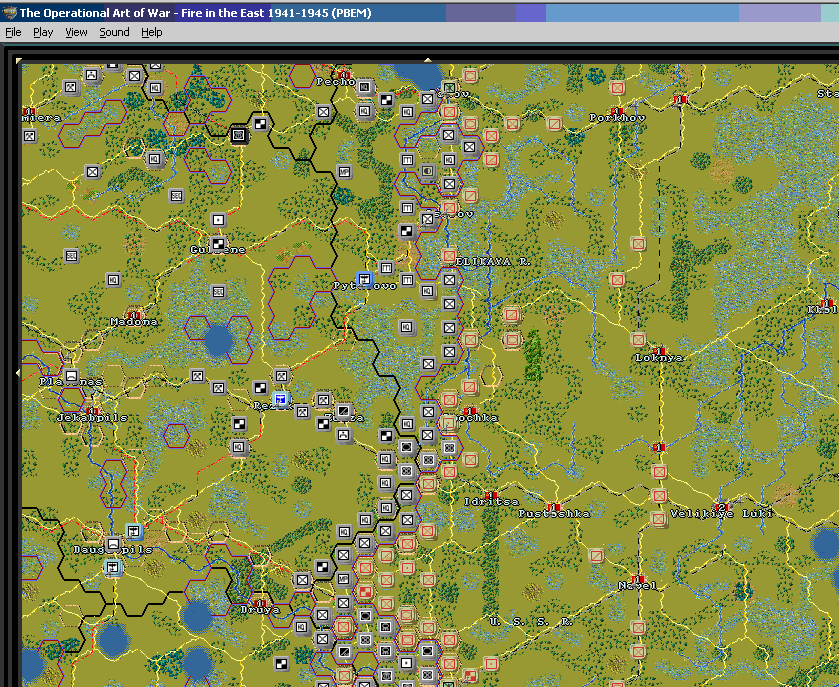Select the MP unit north of Pytalovo
The height and width of the screenshot is (687, 839).
point(345,172)
